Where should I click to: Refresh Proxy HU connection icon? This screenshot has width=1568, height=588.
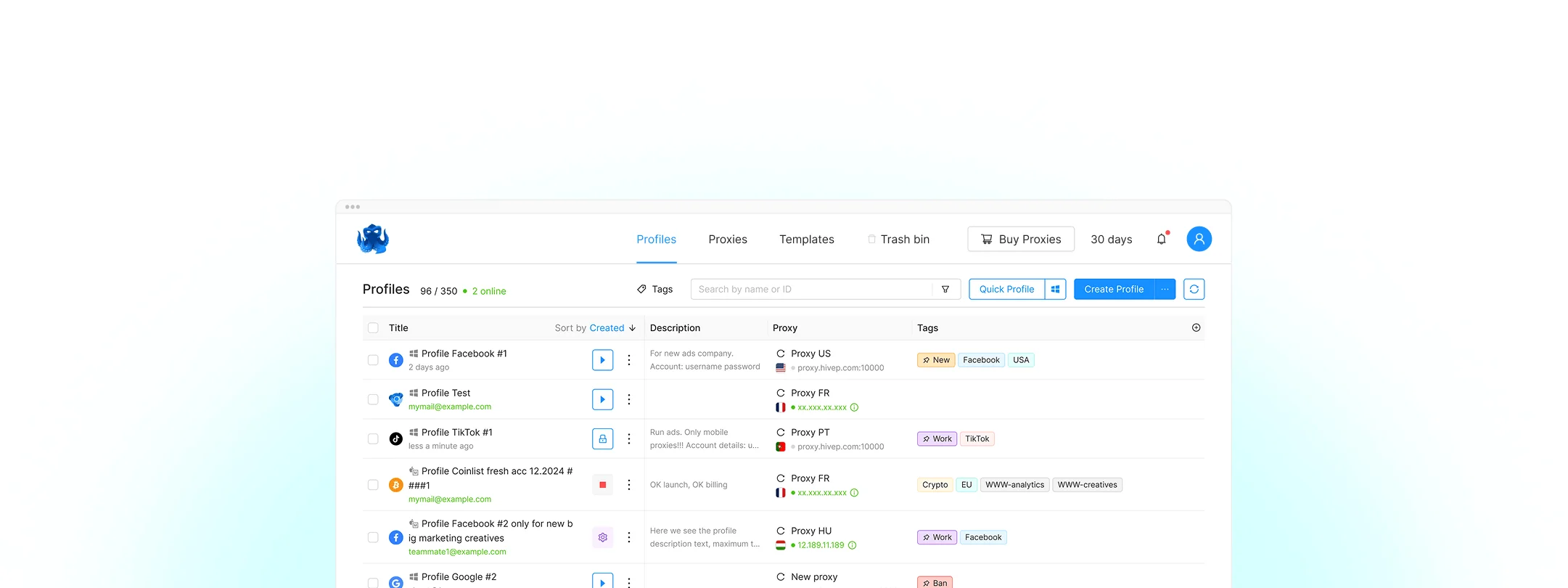[x=781, y=531]
